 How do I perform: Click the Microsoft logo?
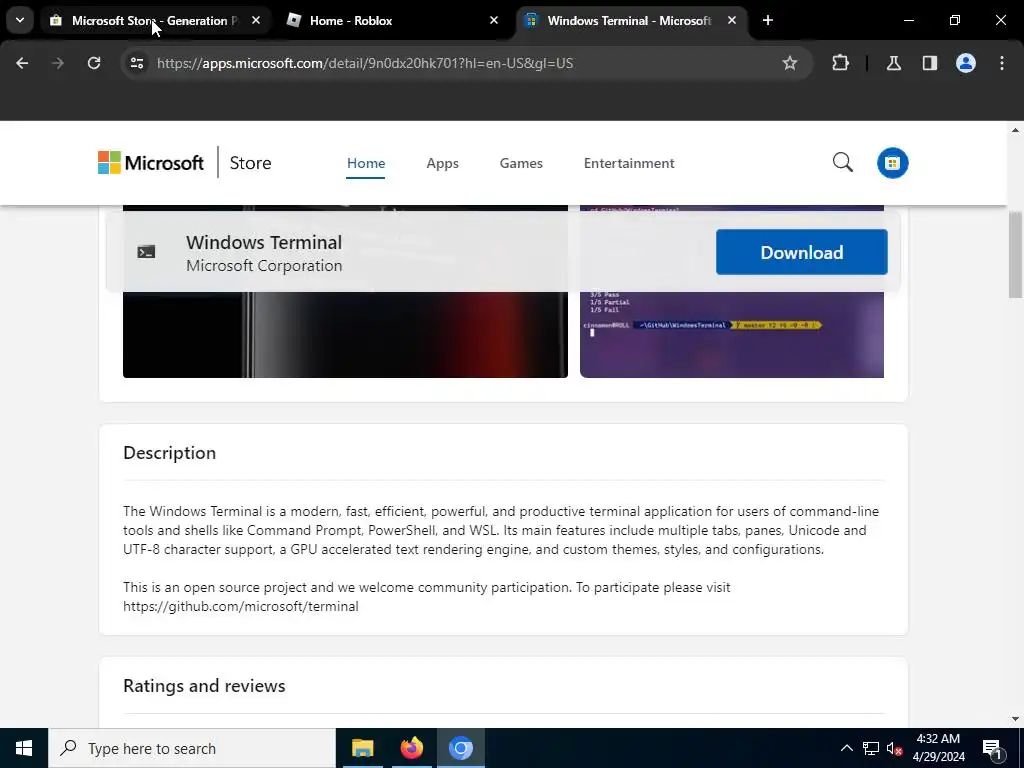tap(151, 163)
